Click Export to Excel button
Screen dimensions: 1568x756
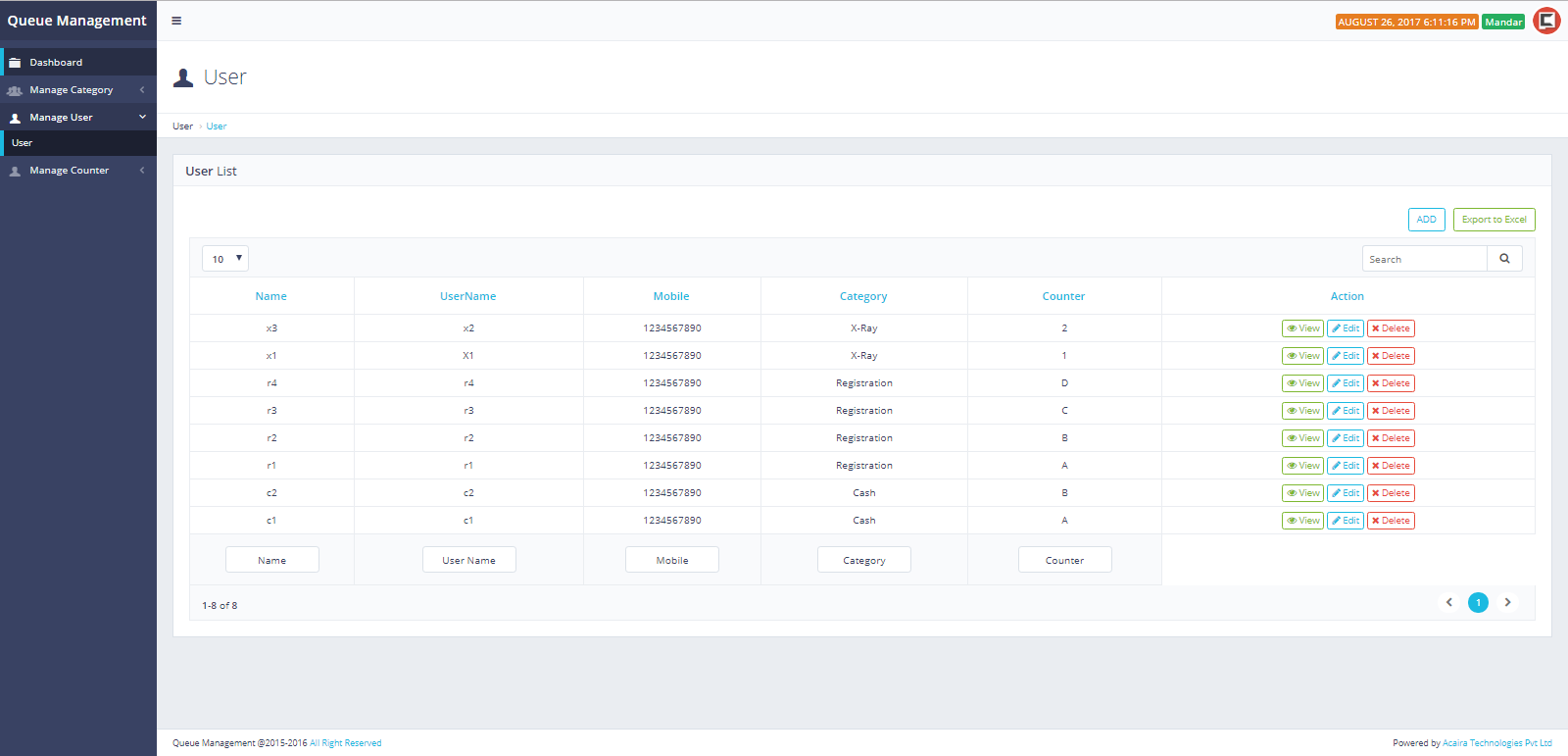(1494, 220)
